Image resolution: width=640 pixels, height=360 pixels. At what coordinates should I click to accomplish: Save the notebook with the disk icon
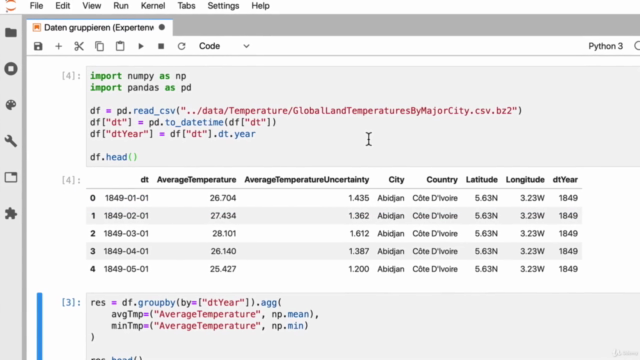(x=38, y=46)
